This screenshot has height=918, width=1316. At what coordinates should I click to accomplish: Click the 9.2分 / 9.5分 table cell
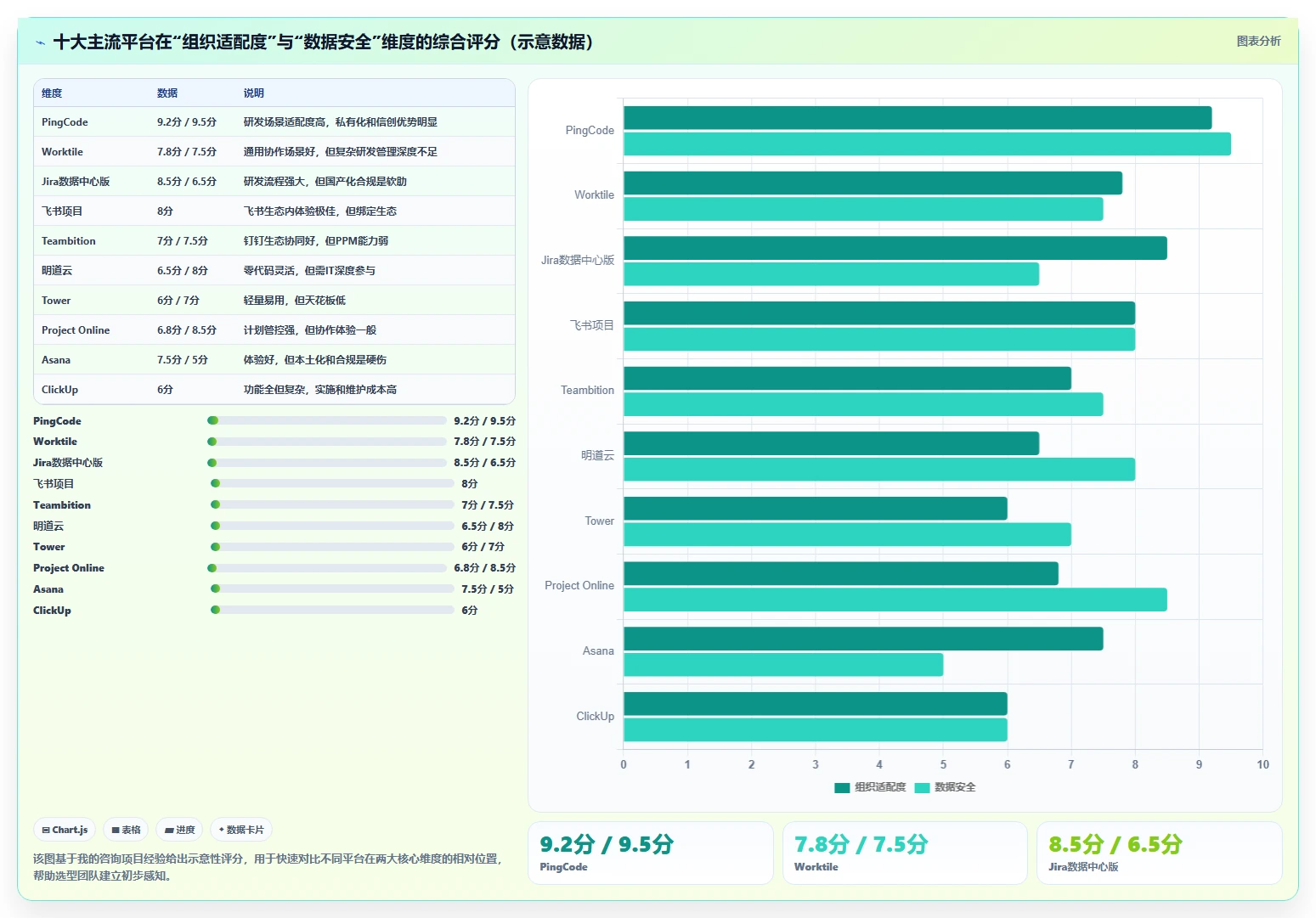pos(187,122)
